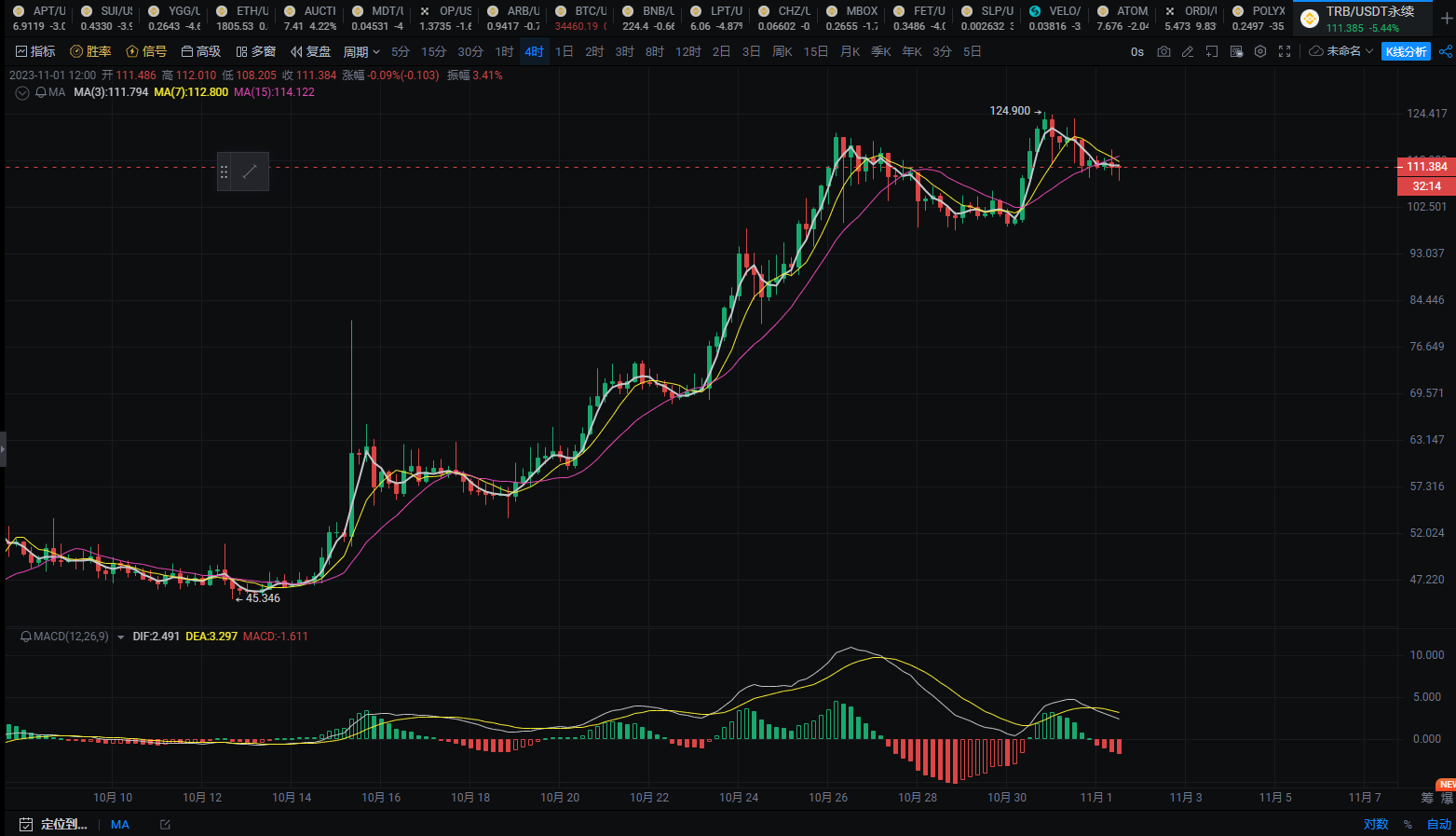Click the MA indicator tab at bottom
Viewport: 1456px width, 836px height.
[120, 824]
